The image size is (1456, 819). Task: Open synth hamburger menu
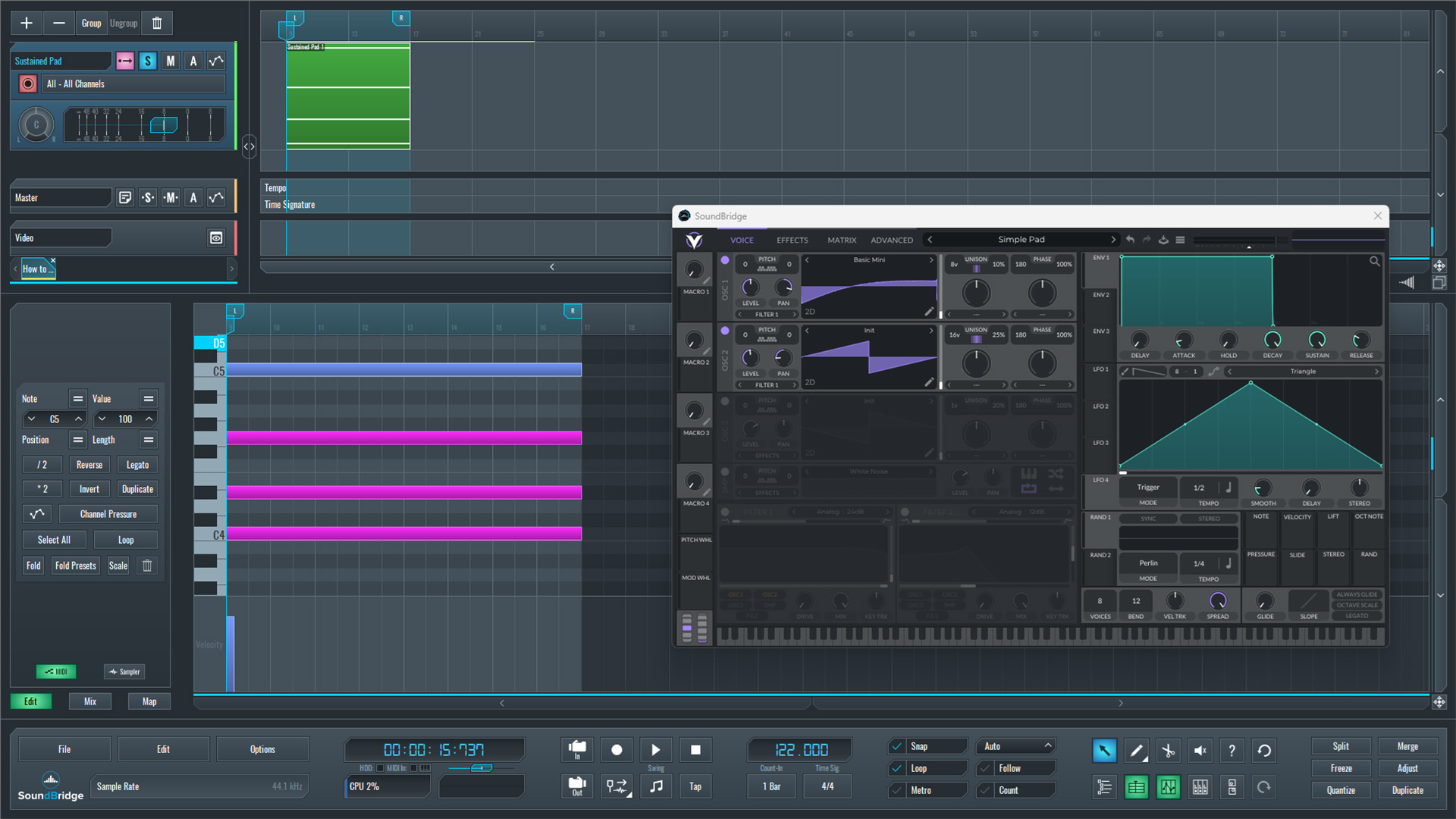(1180, 240)
